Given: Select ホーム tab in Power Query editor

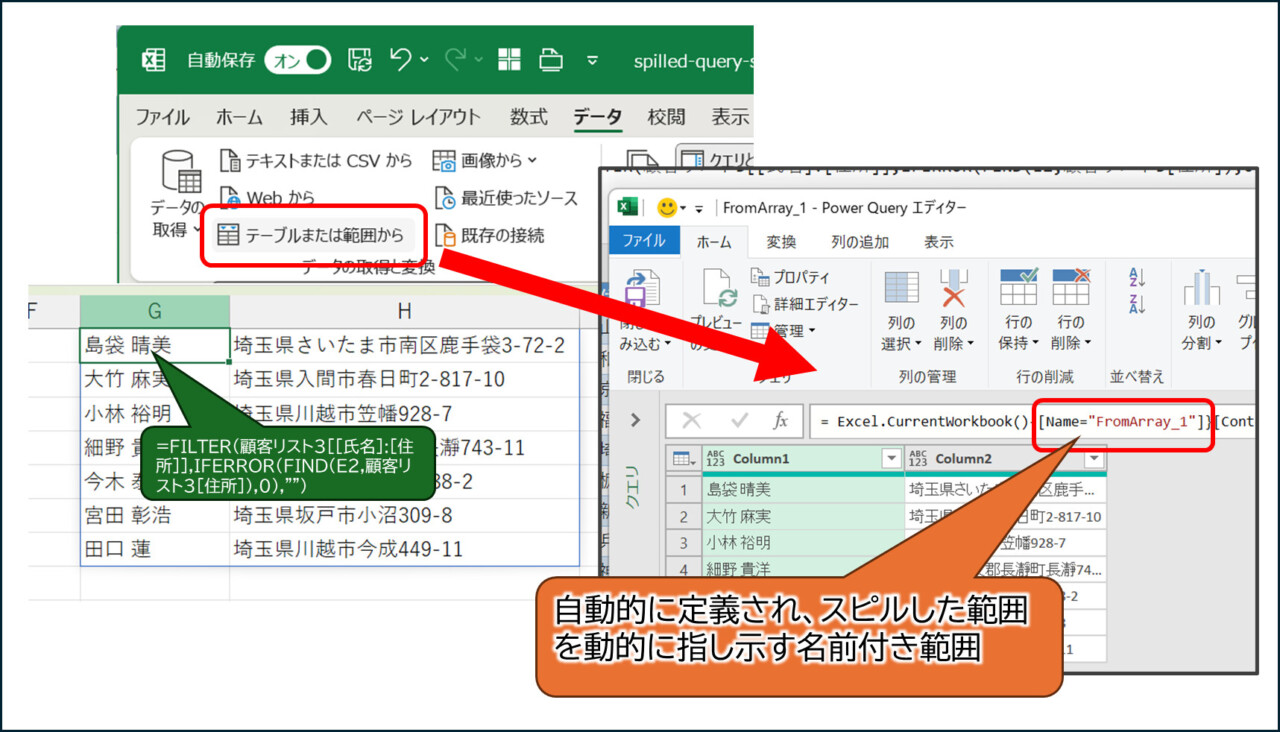Looking at the screenshot, I should 714,241.
